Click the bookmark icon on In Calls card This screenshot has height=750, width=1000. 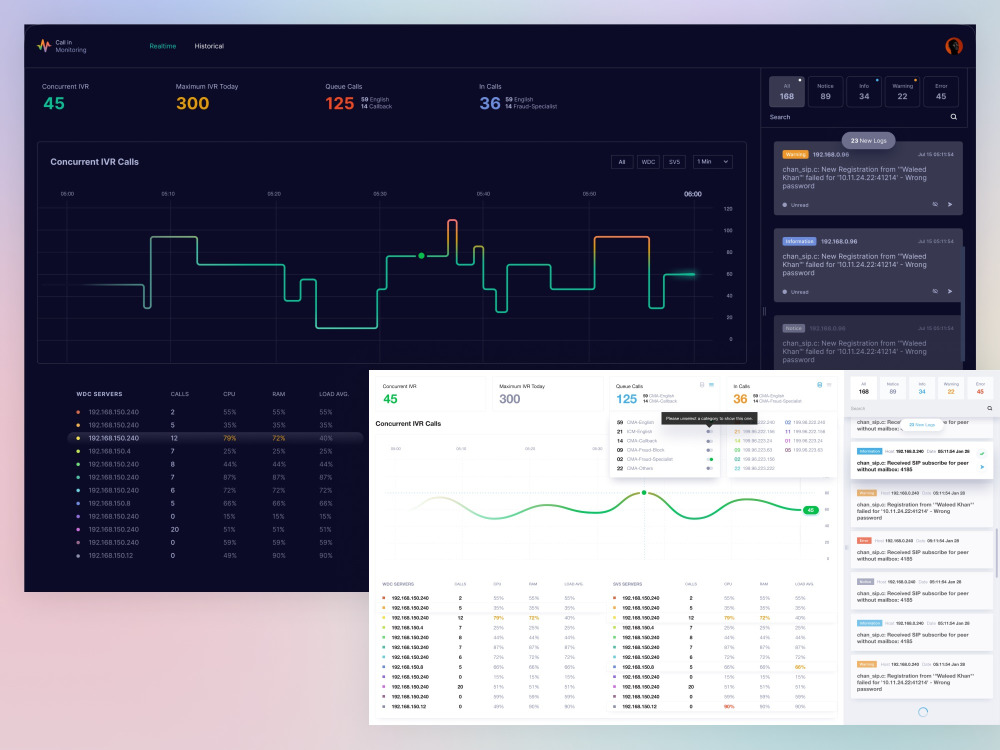pyautogui.click(x=818, y=384)
